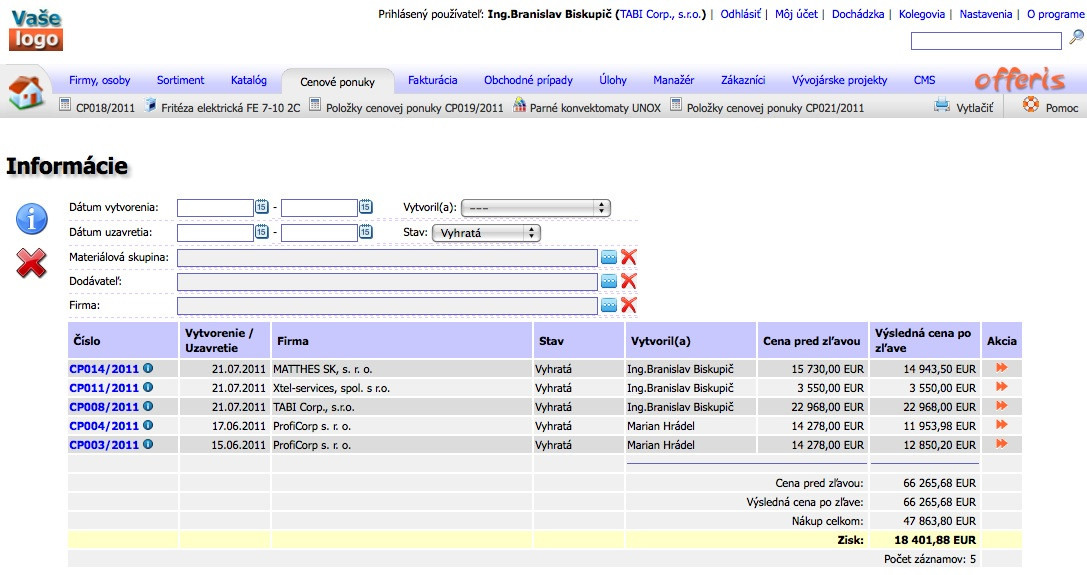
Task: Click action arrow for TABI Corp. row
Action: [1002, 406]
